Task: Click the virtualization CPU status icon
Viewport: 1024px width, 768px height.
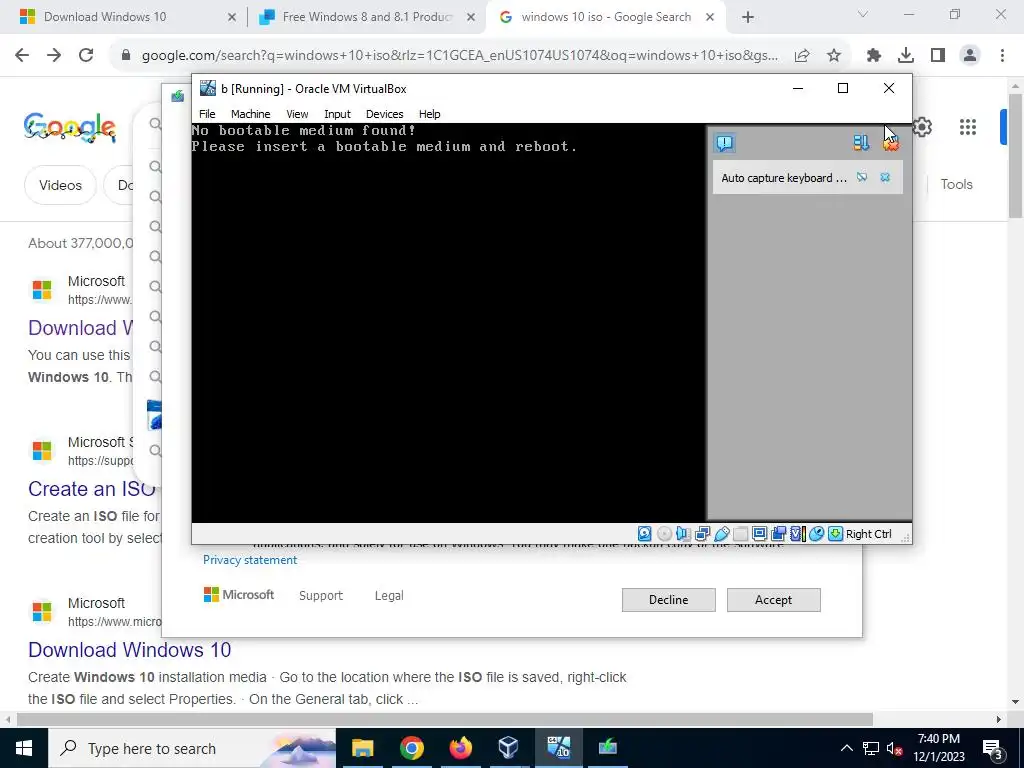Action: 797,534
